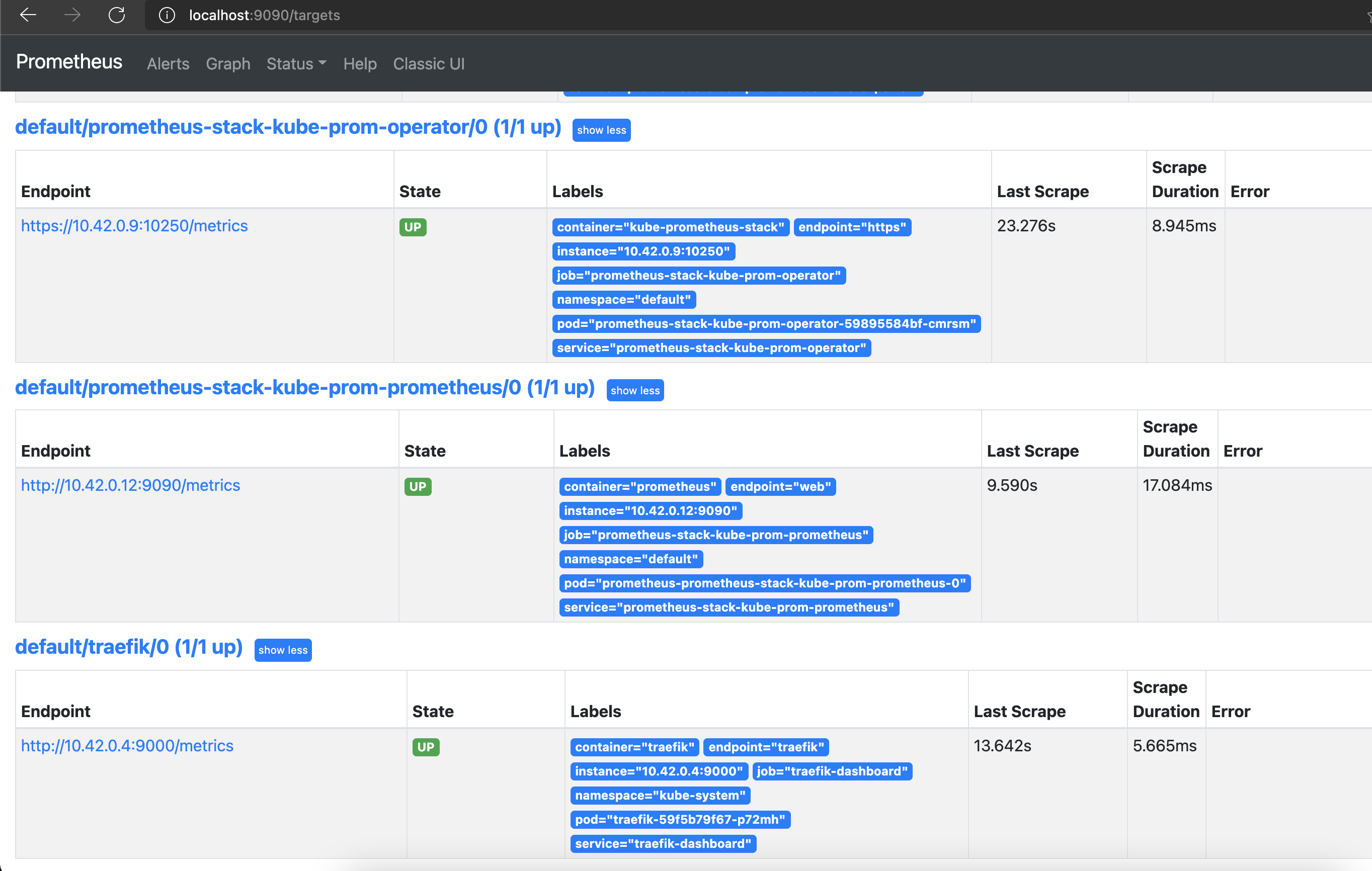Screen dimensions: 1372x871
Task: Open endpoint http://10.42.0.4:9000/metrics
Action: pos(127,746)
